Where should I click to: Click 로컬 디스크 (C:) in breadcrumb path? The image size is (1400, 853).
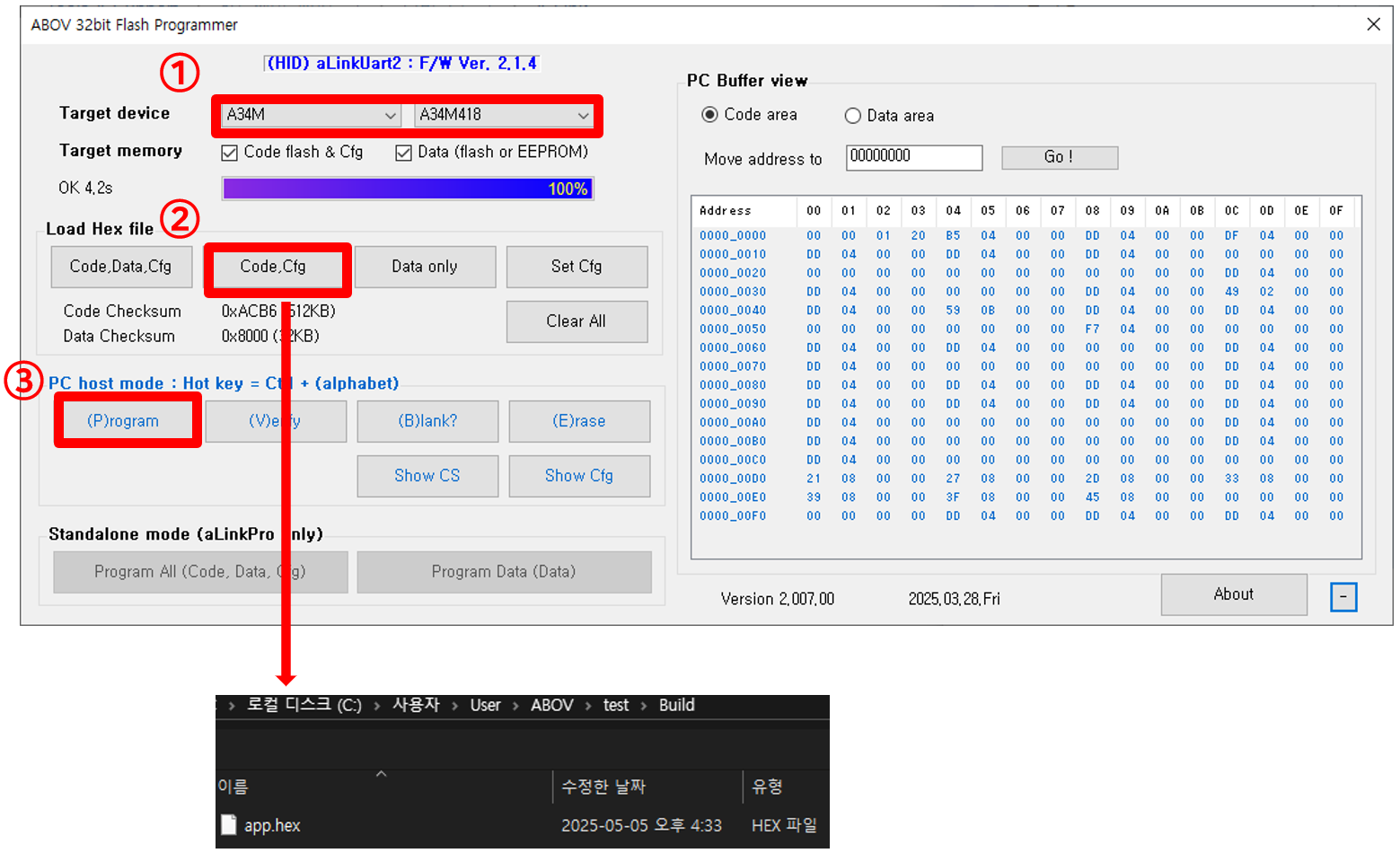304,706
